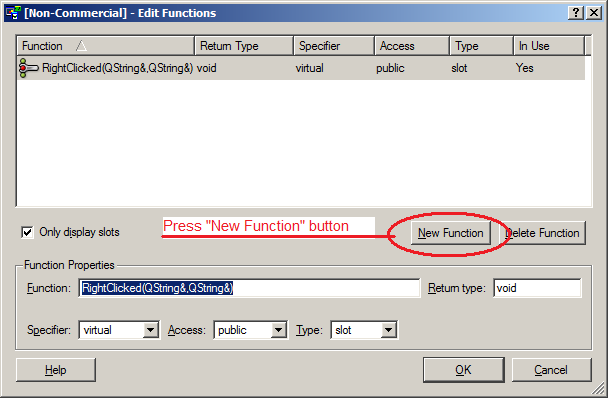Click the slot cell in Type column

point(459,68)
